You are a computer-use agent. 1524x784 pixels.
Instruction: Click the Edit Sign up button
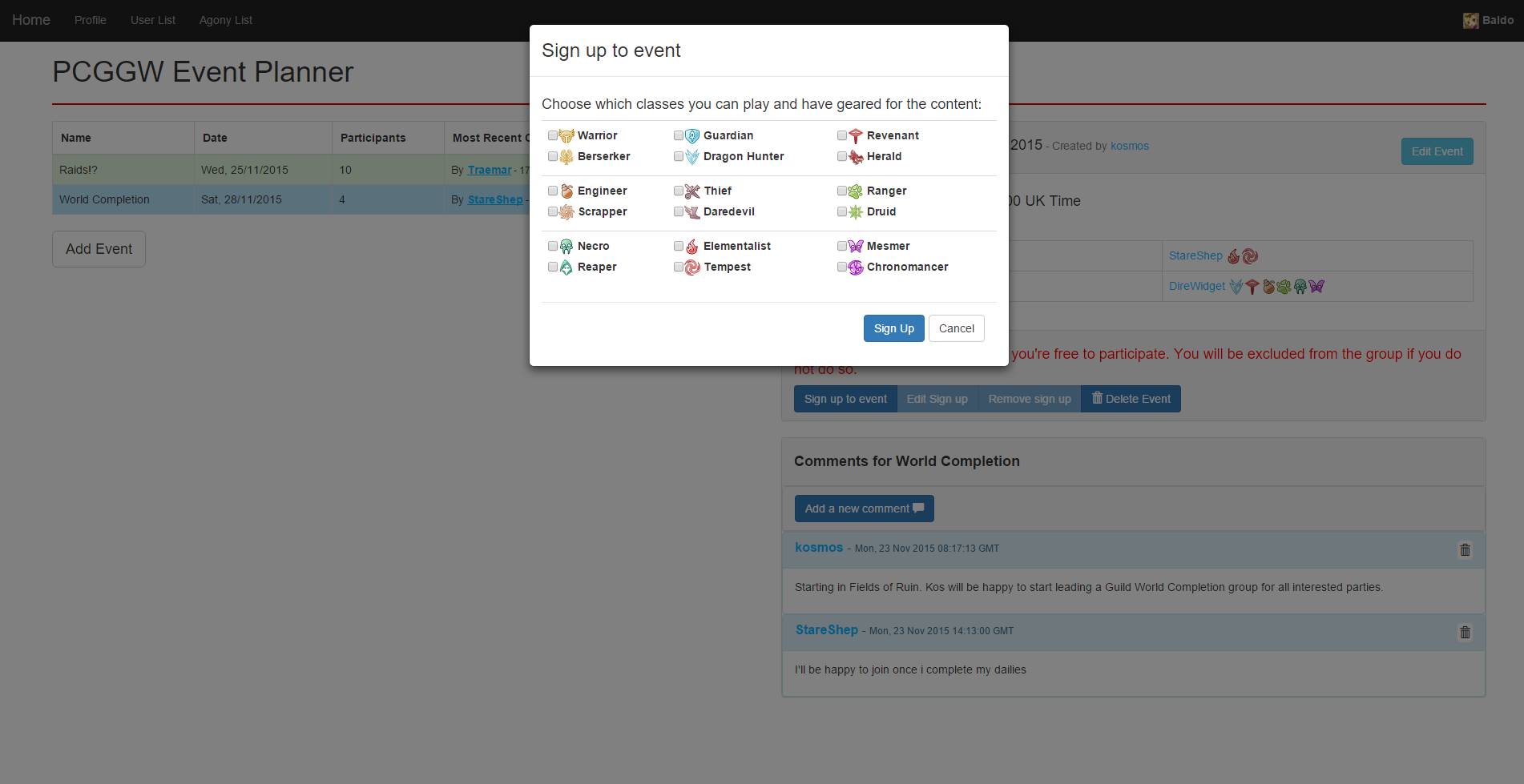pyautogui.click(x=937, y=399)
